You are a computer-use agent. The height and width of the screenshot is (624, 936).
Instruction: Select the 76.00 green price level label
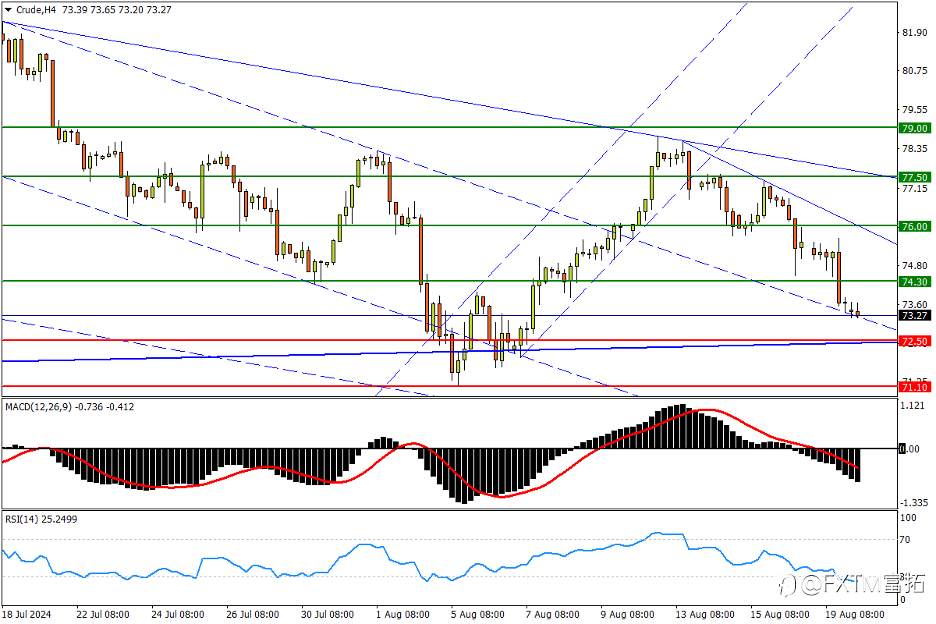click(915, 226)
